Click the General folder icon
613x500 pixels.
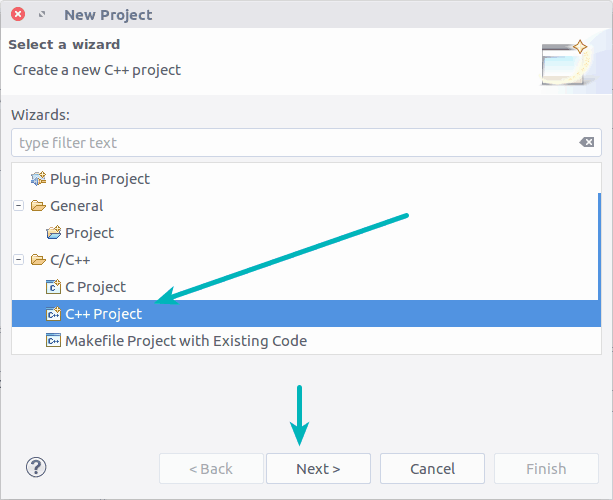(x=38, y=206)
